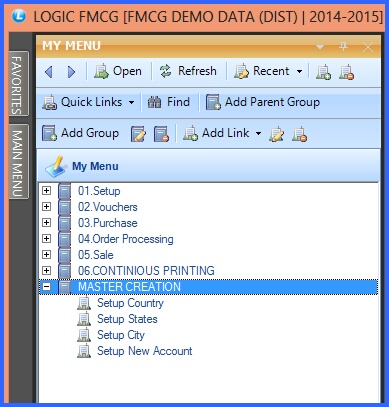Open the Recent dropdown arrow

[299, 71]
